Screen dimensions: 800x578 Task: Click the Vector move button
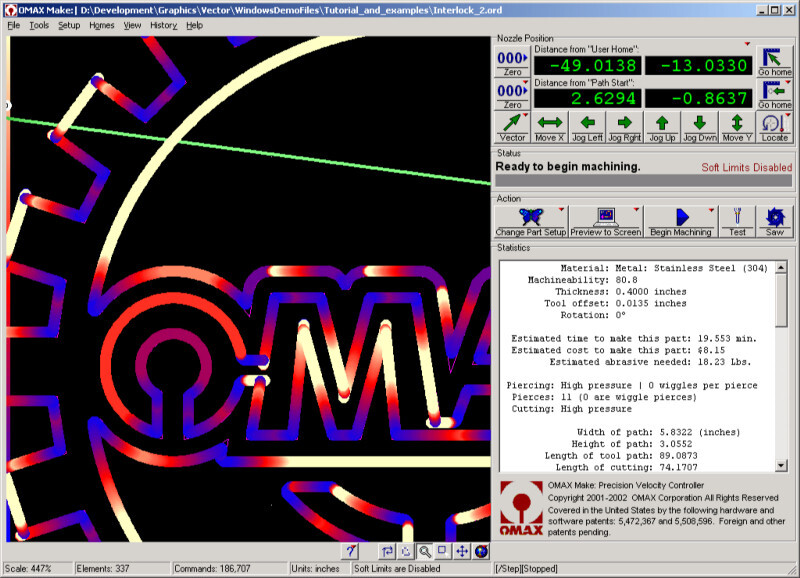512,127
